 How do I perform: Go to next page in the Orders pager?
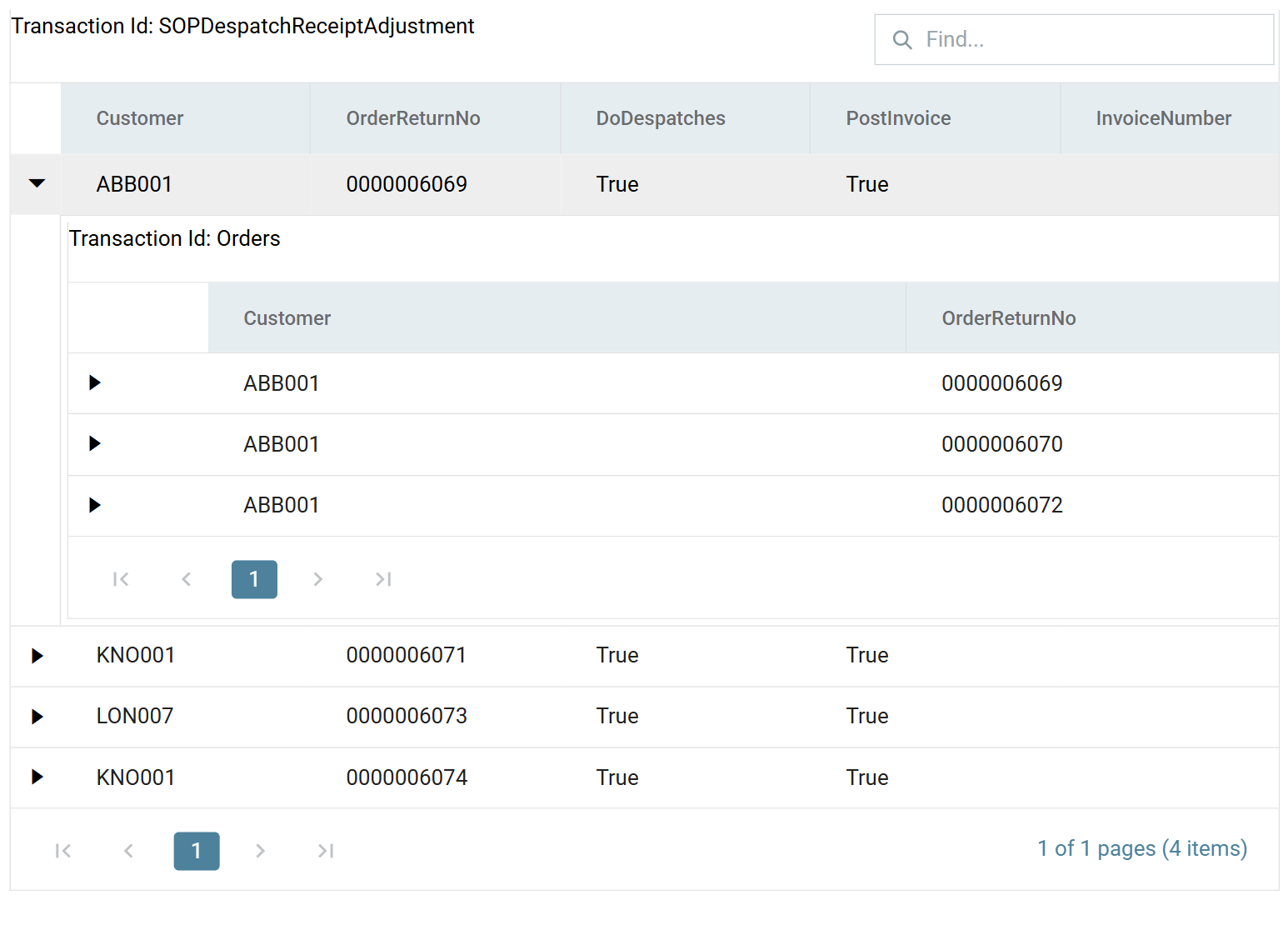(317, 579)
